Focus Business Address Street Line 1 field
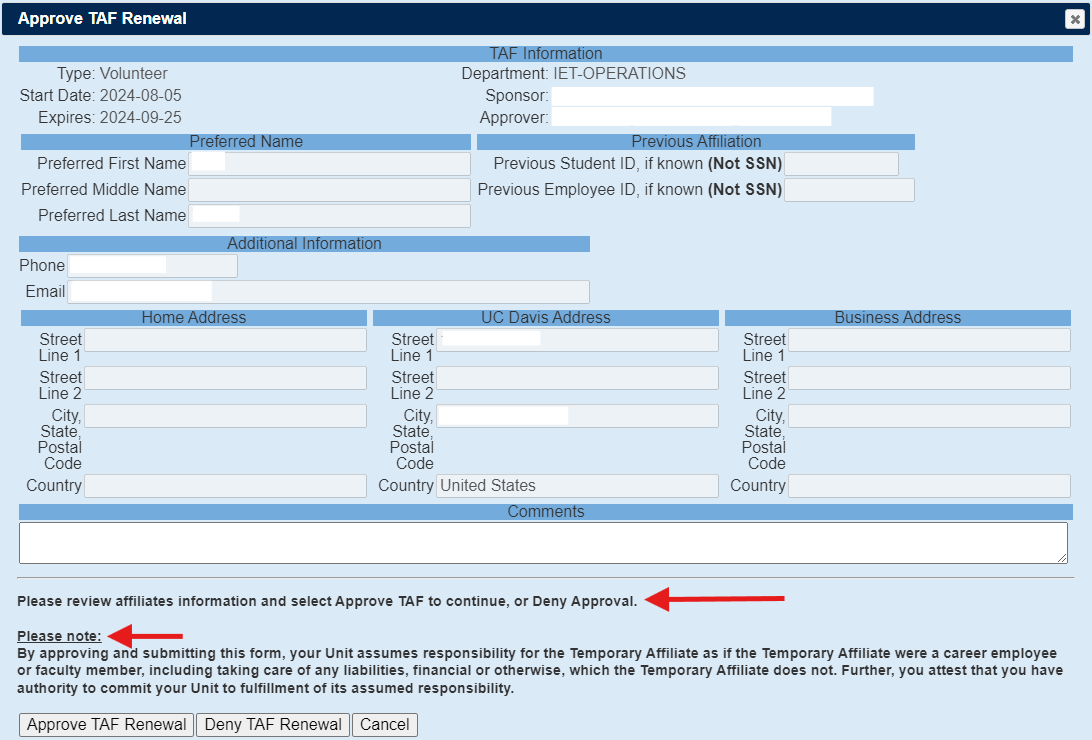1092x740 pixels. coord(929,340)
